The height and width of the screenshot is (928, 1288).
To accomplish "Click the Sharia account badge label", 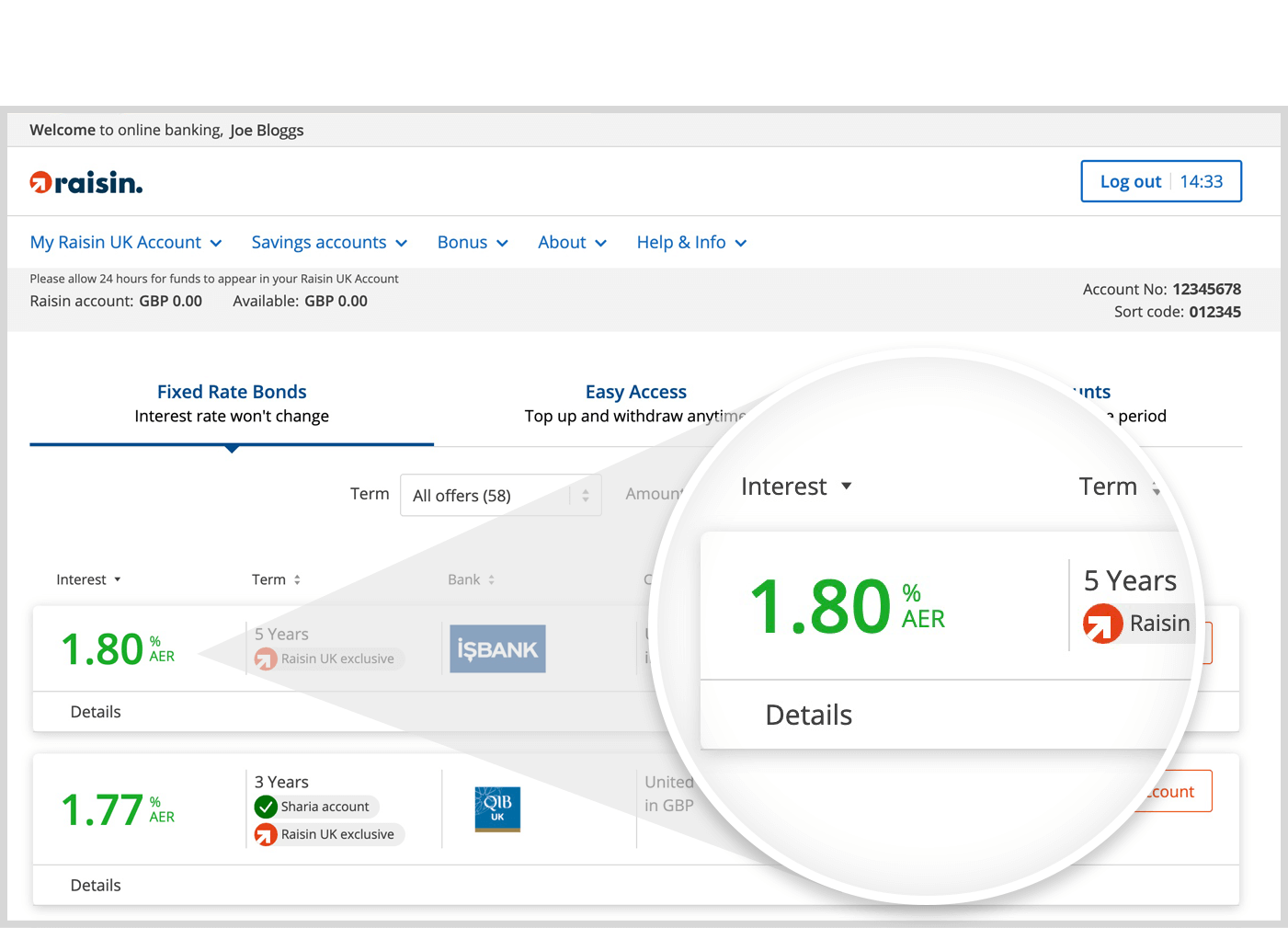I will 325,807.
